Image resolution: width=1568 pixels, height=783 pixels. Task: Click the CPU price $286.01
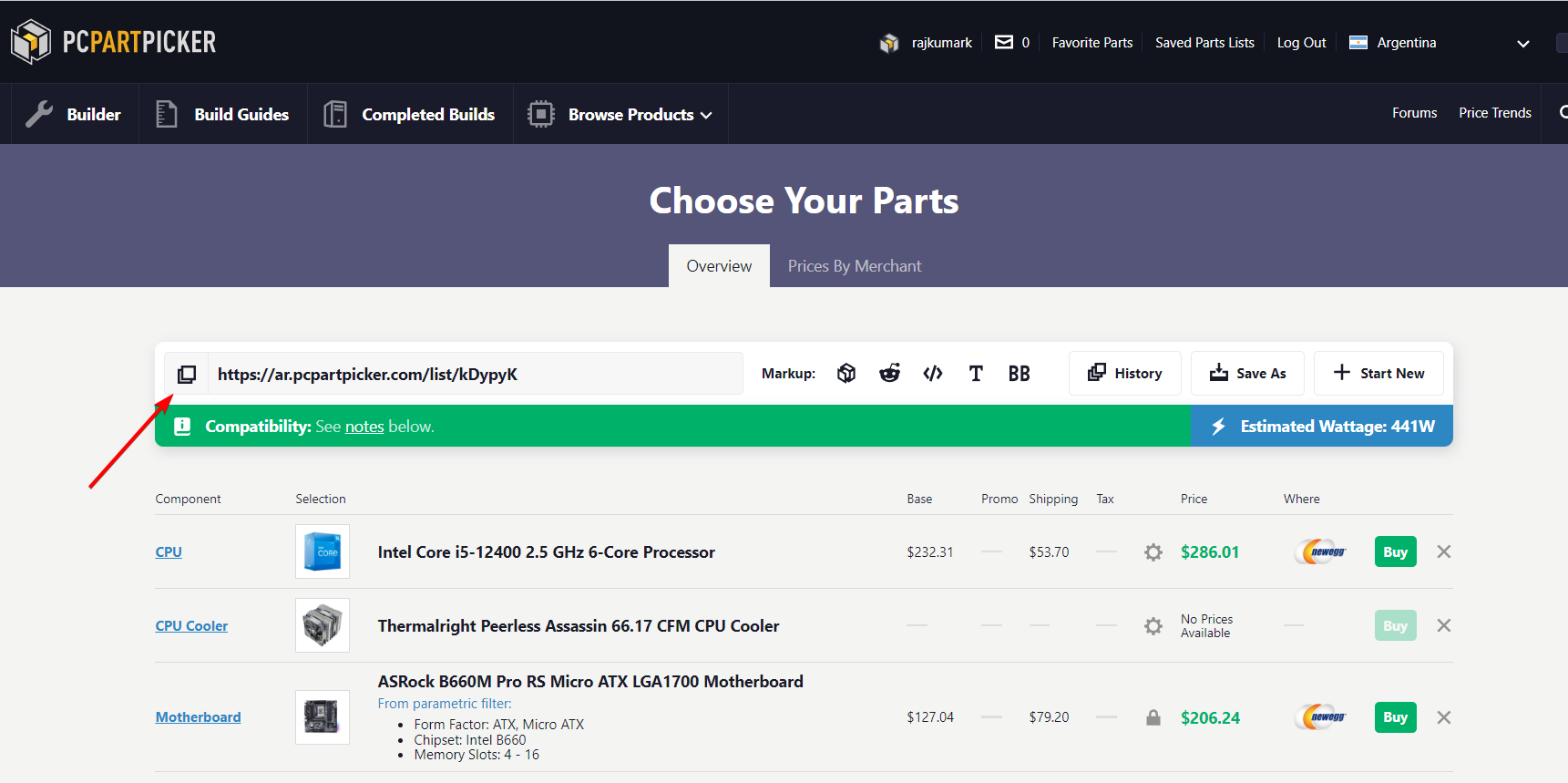(x=1210, y=552)
